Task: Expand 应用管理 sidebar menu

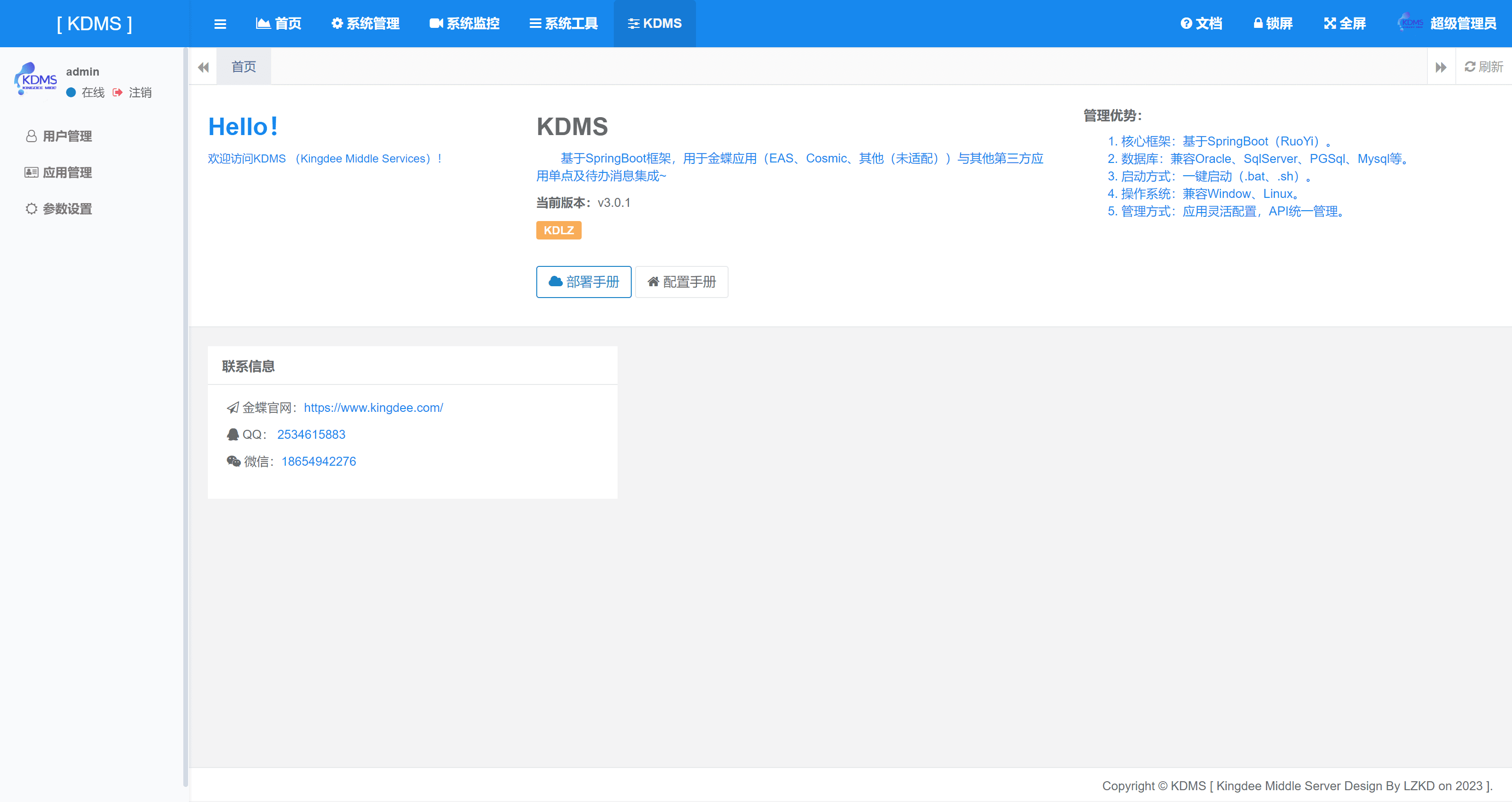Action: click(67, 172)
